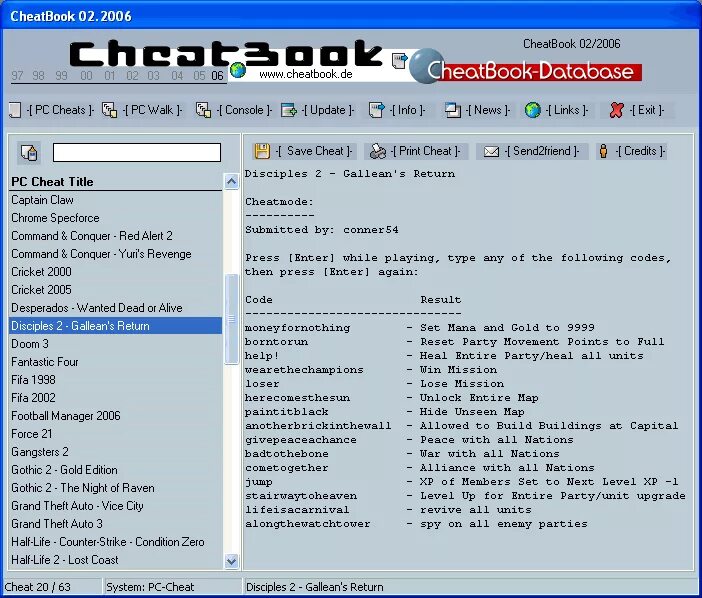Image resolution: width=702 pixels, height=598 pixels.
Task: Open the -[ Info ]- menu
Action: click(x=407, y=110)
